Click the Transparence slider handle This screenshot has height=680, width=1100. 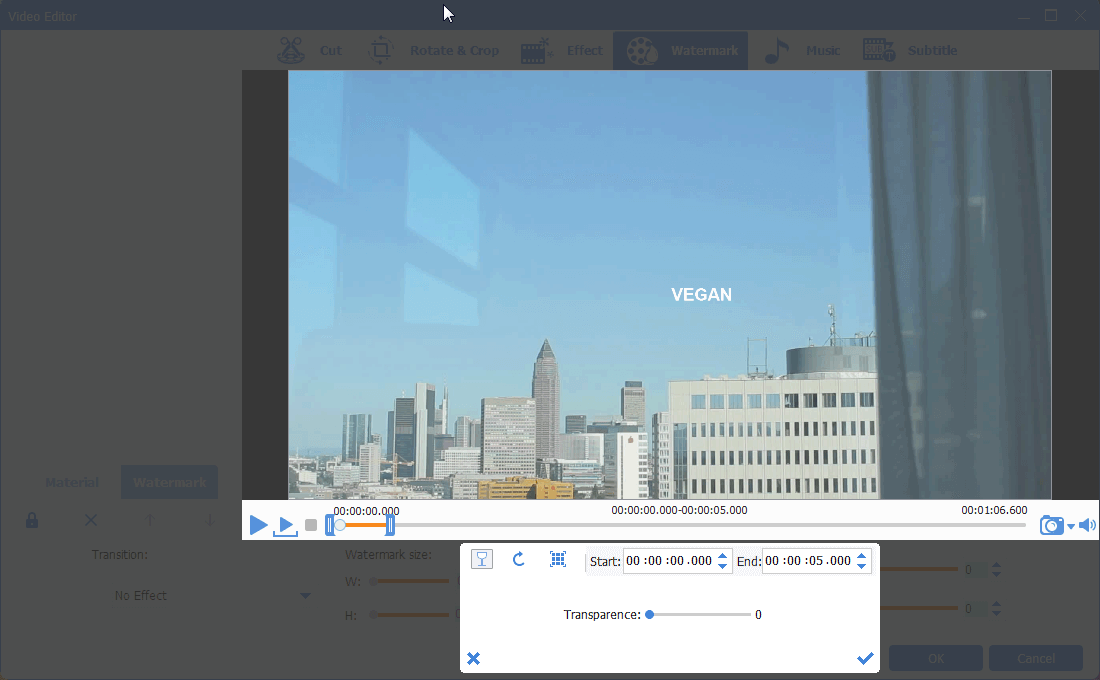click(650, 615)
